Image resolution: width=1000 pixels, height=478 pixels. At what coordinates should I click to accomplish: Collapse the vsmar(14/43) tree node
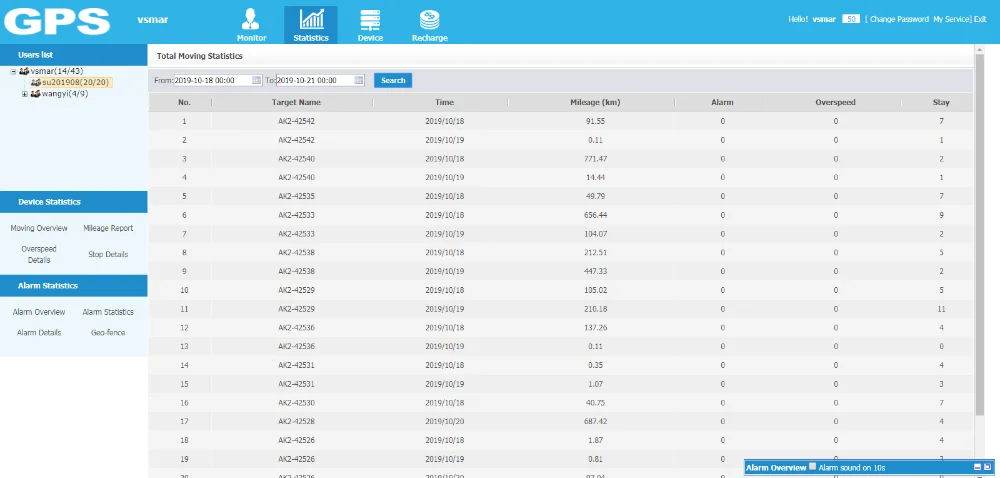(x=13, y=71)
